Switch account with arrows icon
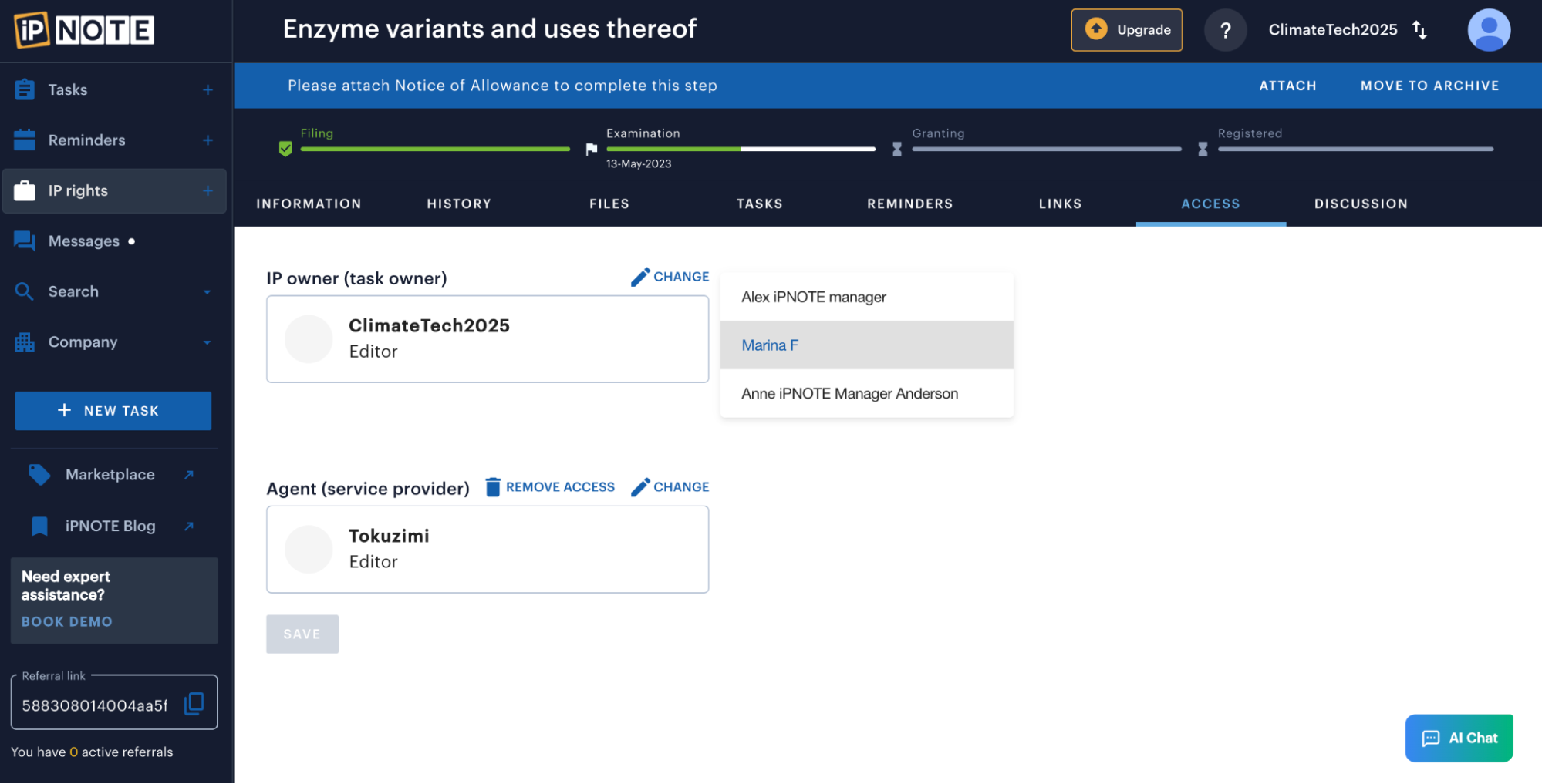The width and height of the screenshot is (1542, 784). click(x=1419, y=30)
